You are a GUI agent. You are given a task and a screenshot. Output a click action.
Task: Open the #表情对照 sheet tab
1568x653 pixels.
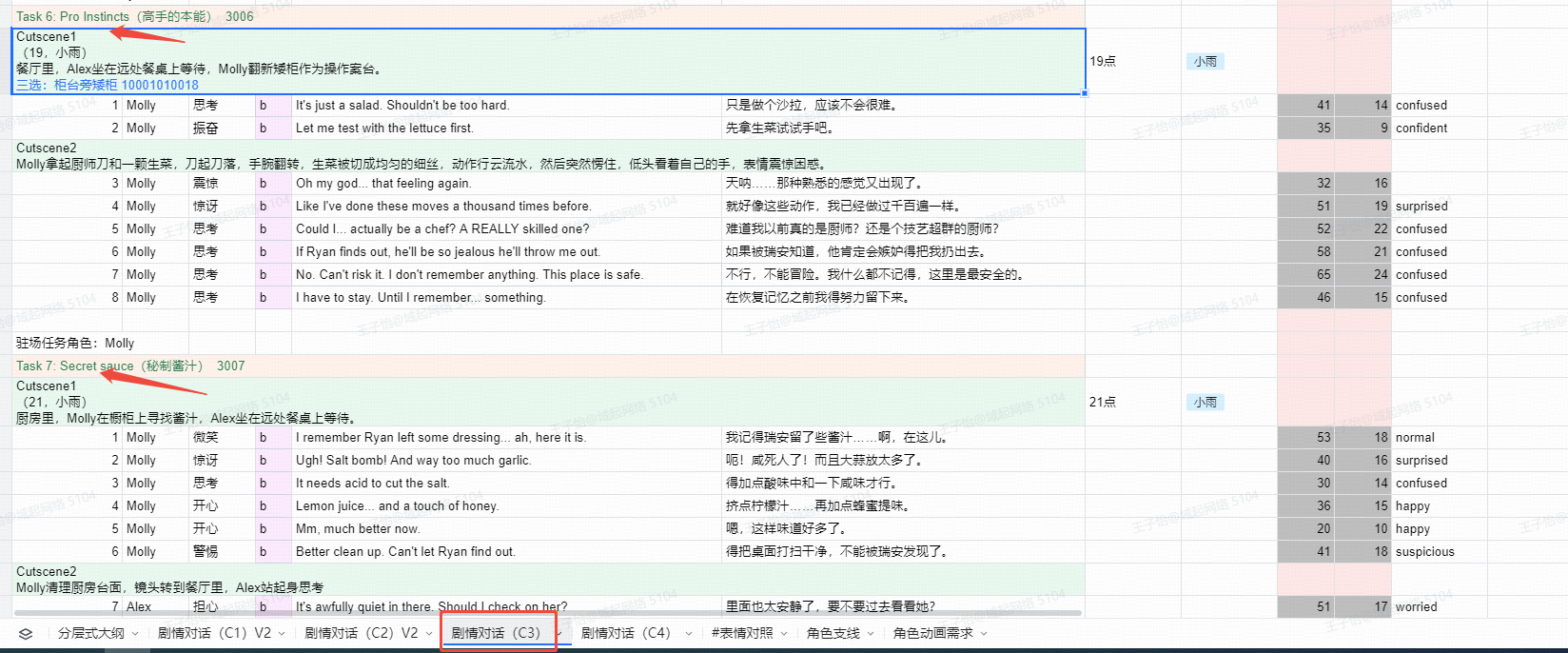tap(742, 633)
